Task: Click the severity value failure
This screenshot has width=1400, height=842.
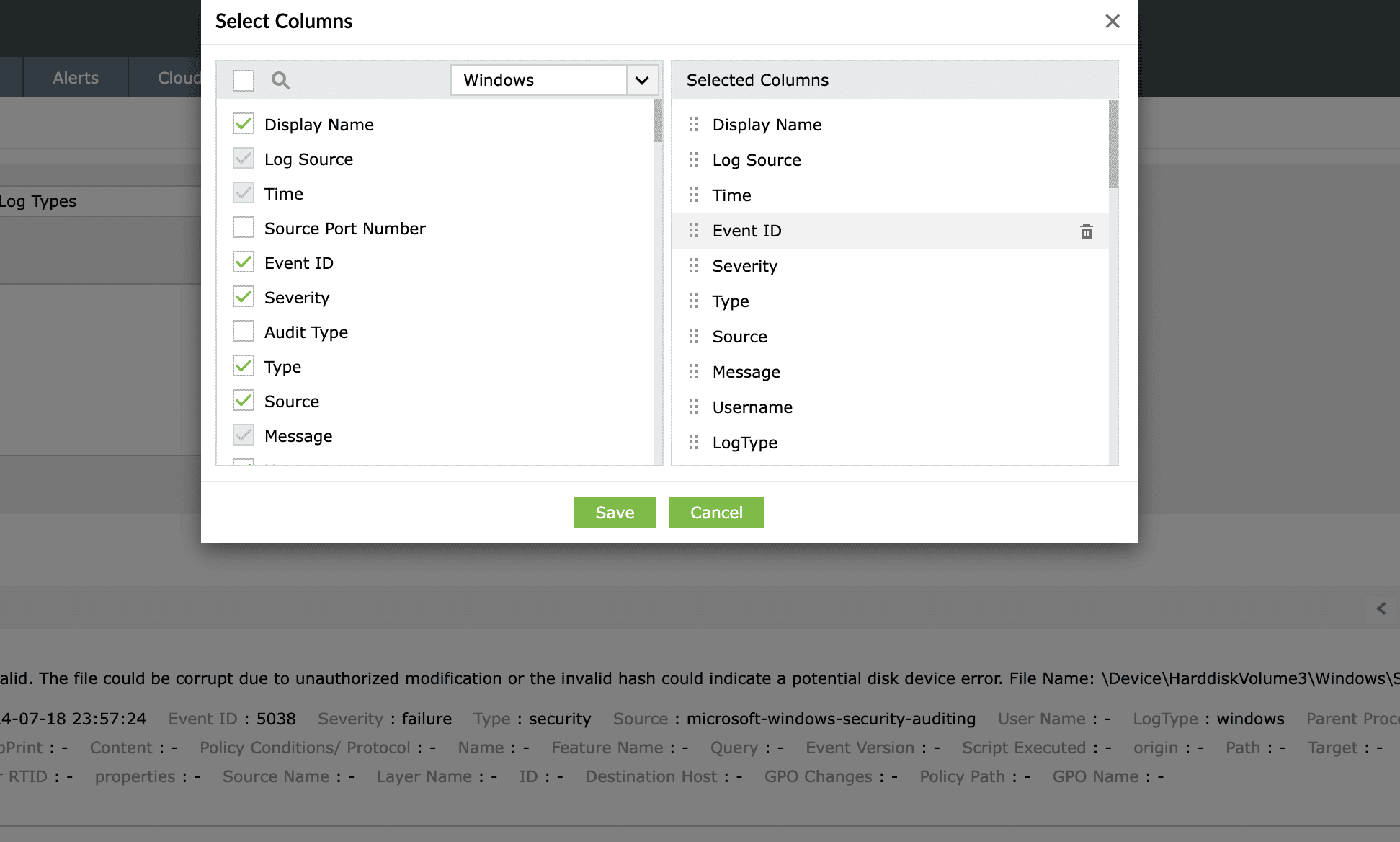Action: (x=427, y=719)
